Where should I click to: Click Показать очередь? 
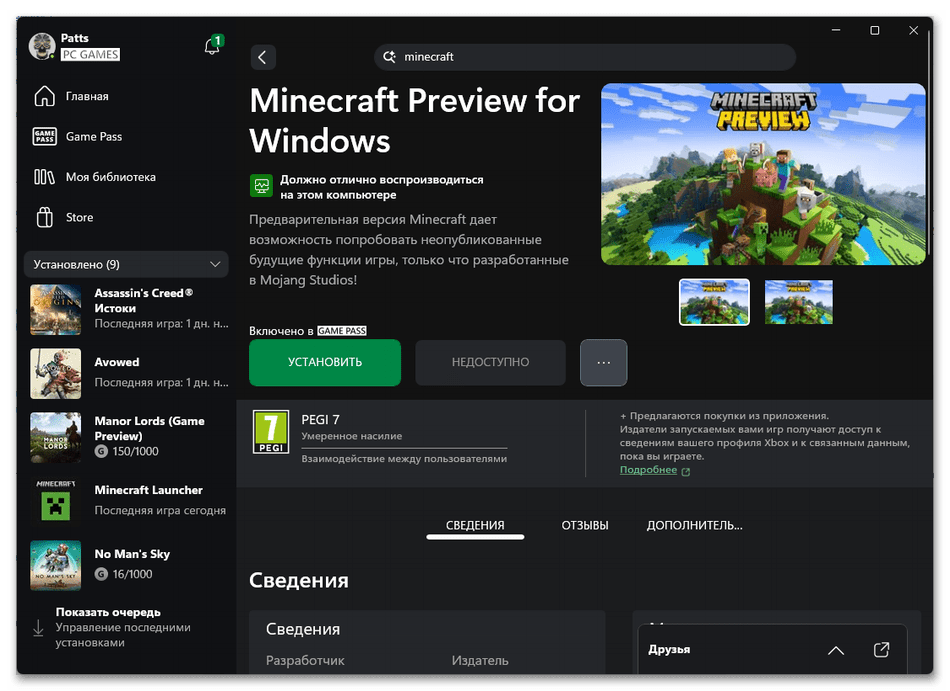[x=108, y=612]
